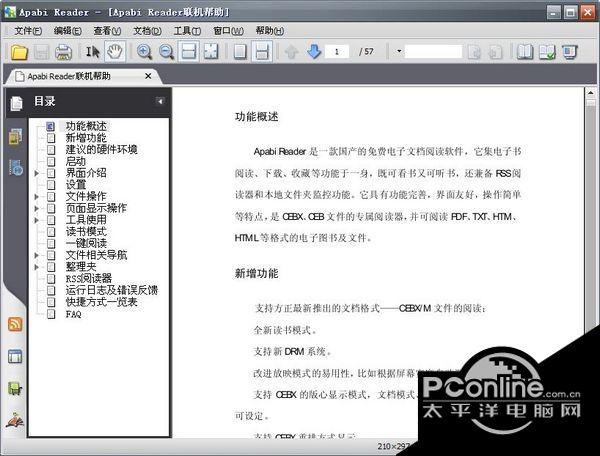Screen dimensions: 600x456
Task: Open the reading-person sidebar icon
Action: [15, 420]
